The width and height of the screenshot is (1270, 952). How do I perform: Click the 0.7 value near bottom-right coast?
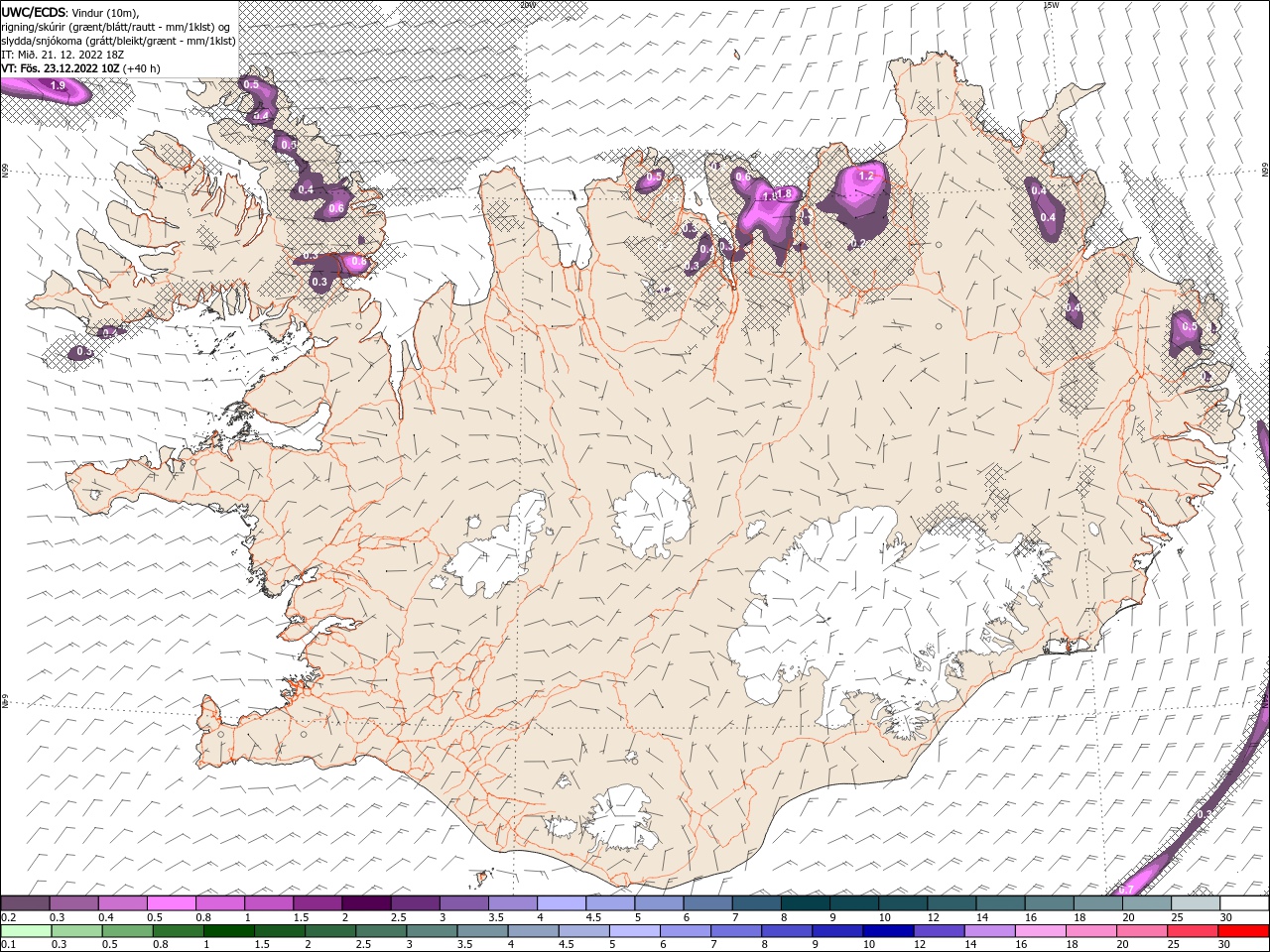tap(1126, 890)
